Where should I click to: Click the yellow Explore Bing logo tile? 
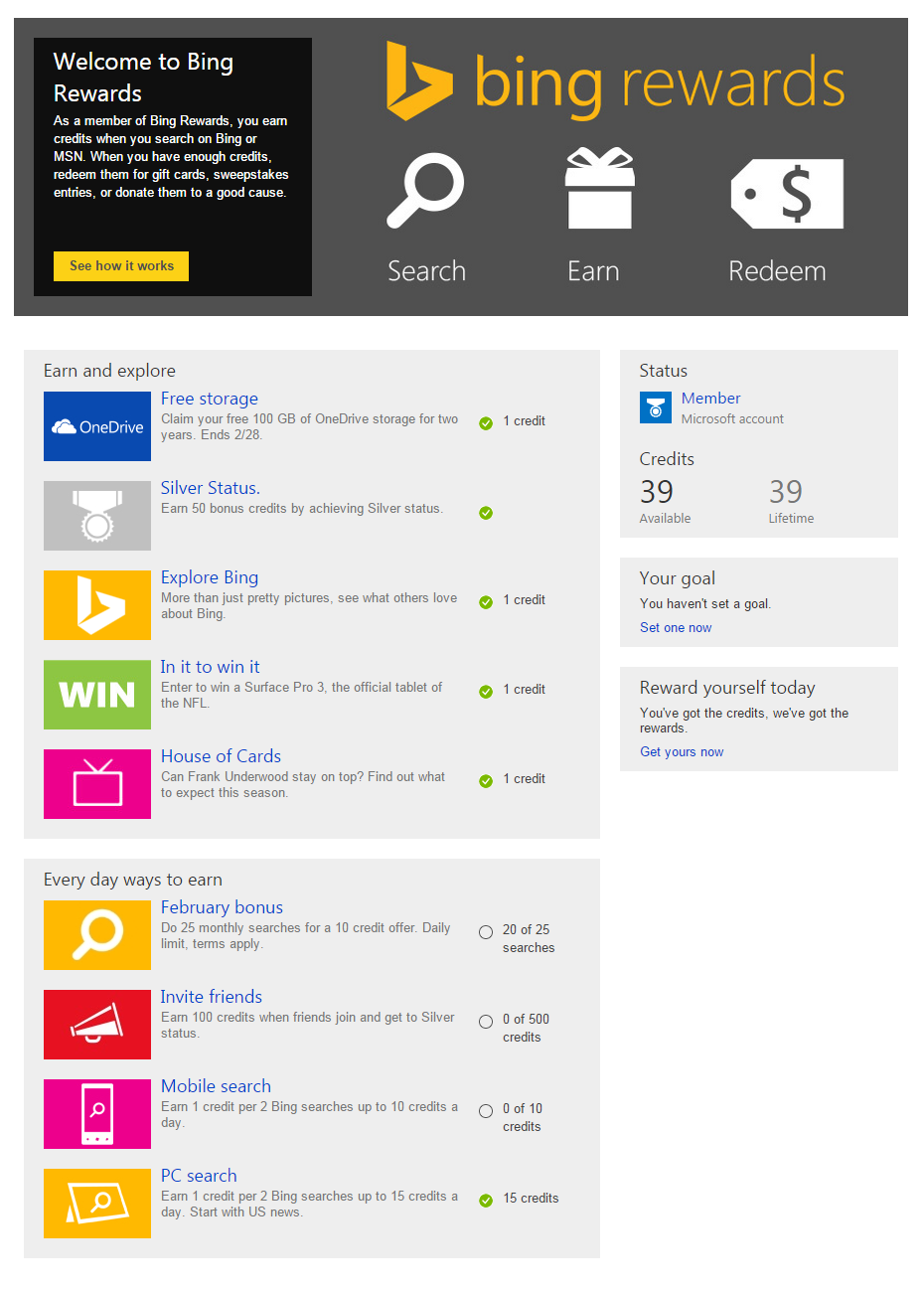[x=97, y=605]
